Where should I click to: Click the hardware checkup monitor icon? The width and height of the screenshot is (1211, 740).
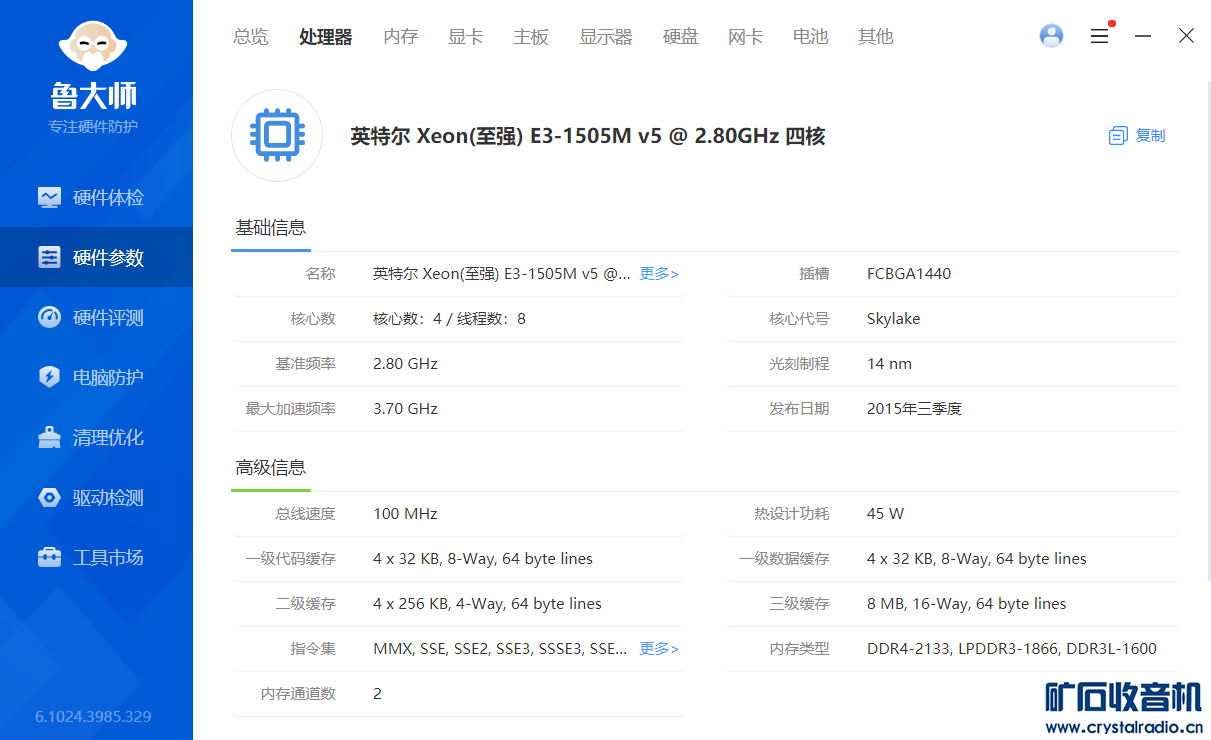(x=49, y=197)
